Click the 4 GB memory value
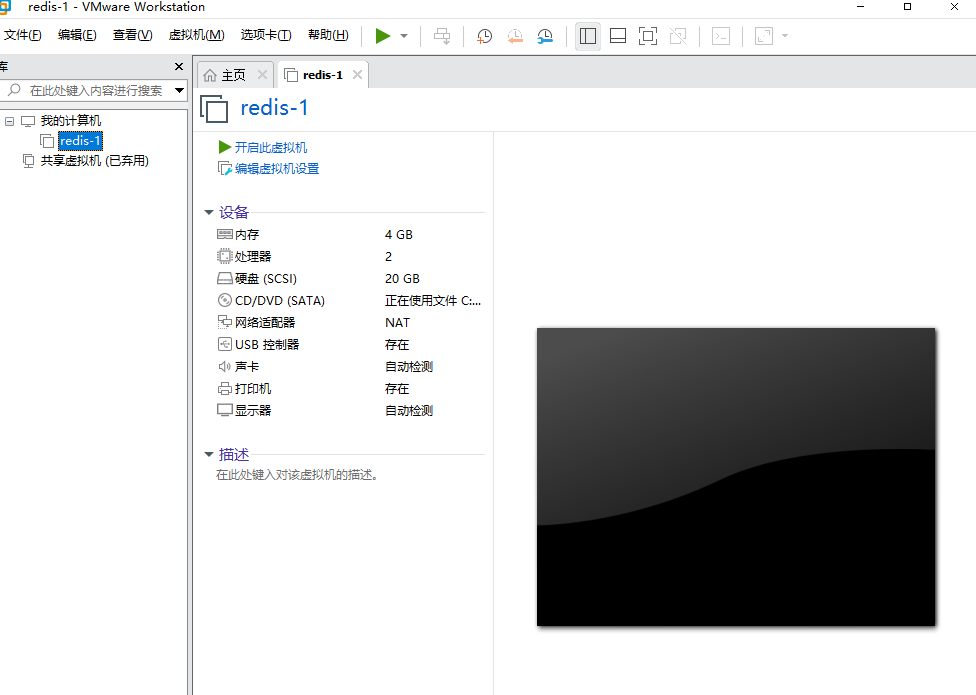This screenshot has height=695, width=976. click(x=399, y=235)
